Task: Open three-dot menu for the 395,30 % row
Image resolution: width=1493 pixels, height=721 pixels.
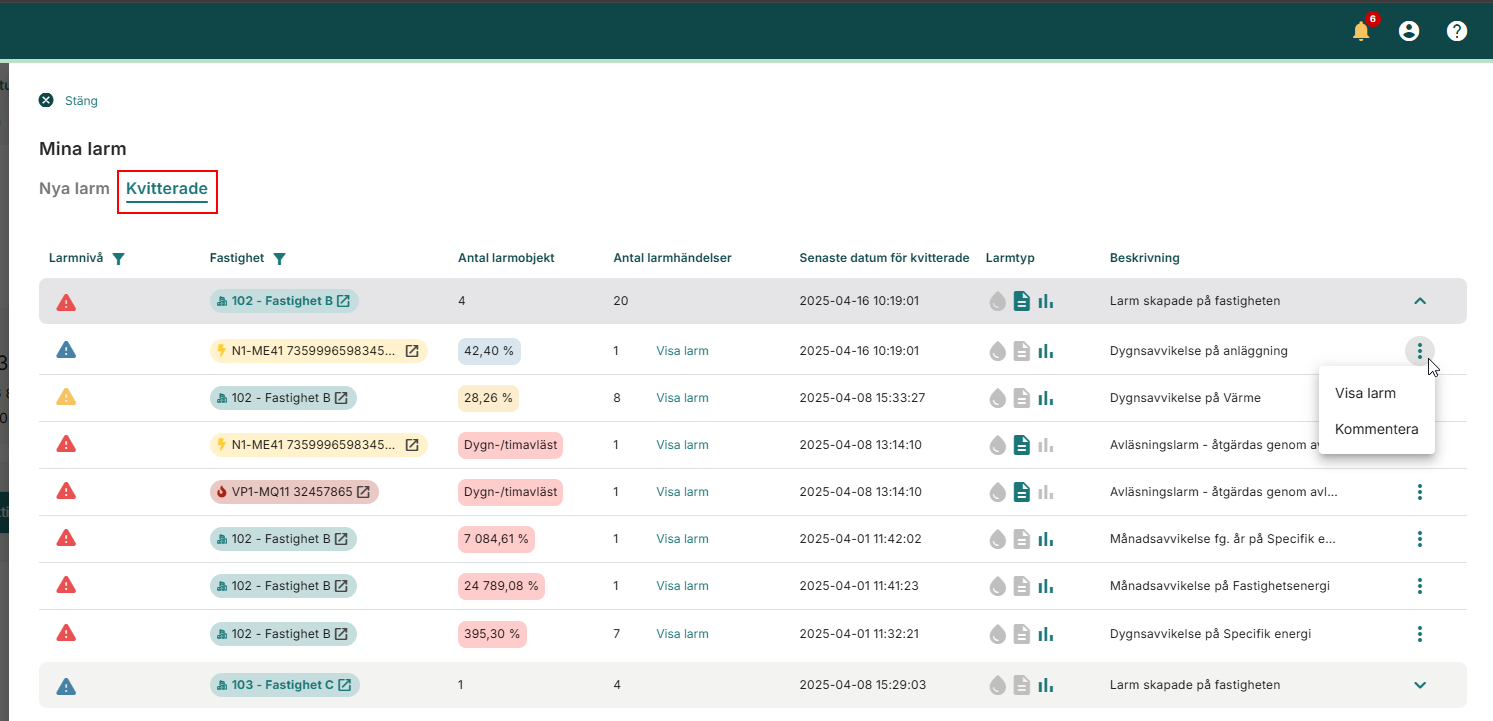Action: pos(1420,633)
